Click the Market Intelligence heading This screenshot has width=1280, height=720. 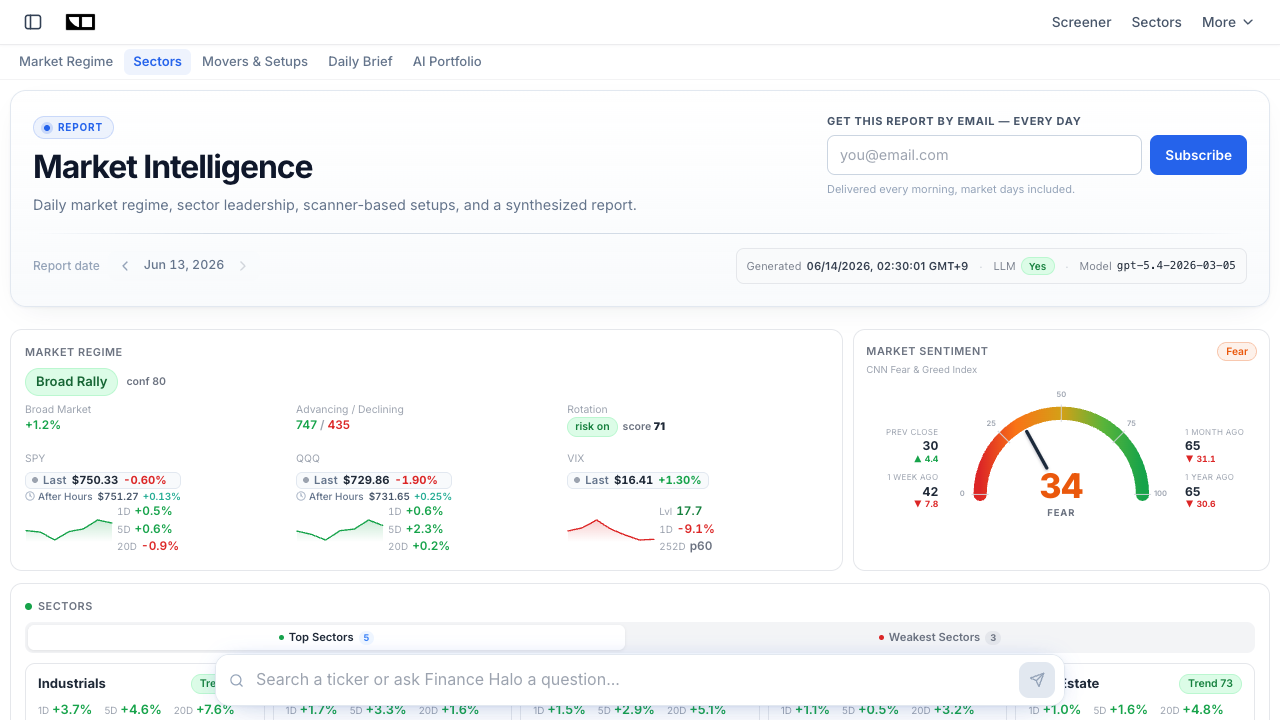(x=173, y=166)
